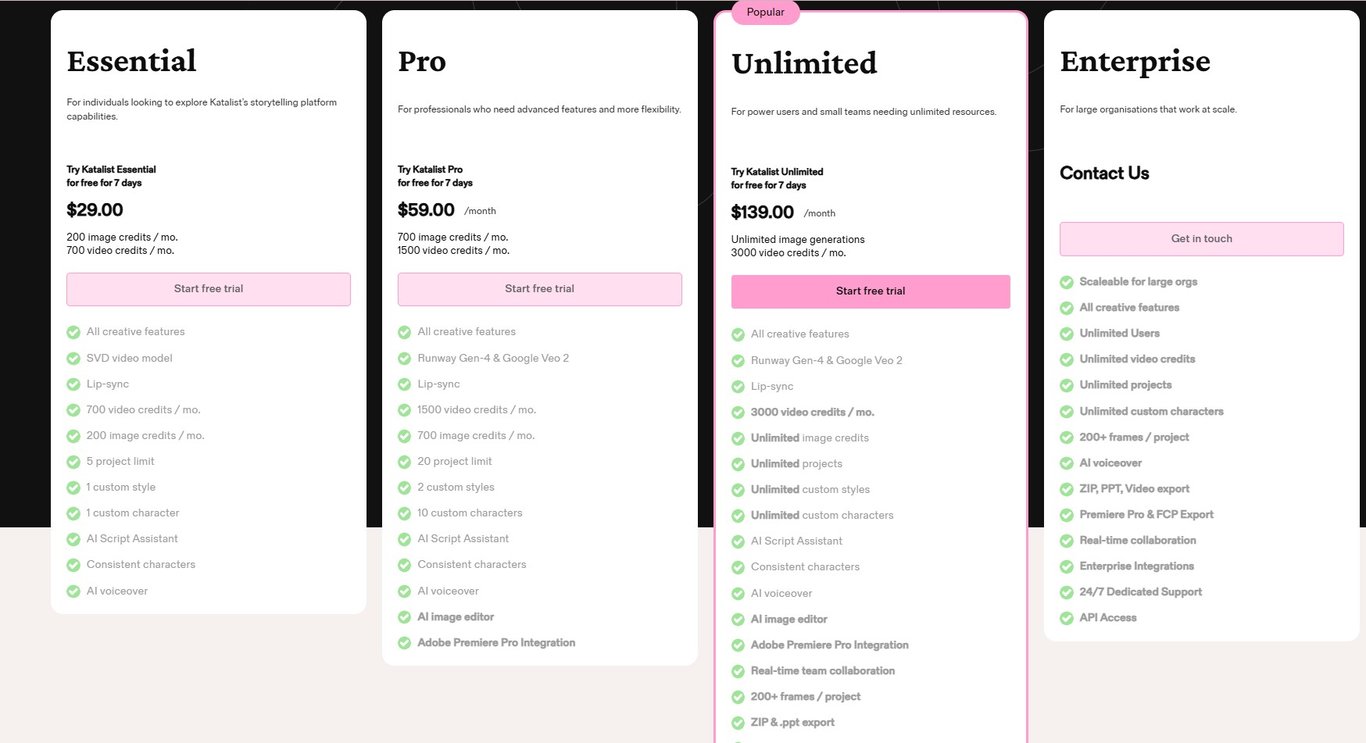Screen dimensions: 1366x743
Task: Click the Popular badge above Unlimited
Action: pos(766,12)
